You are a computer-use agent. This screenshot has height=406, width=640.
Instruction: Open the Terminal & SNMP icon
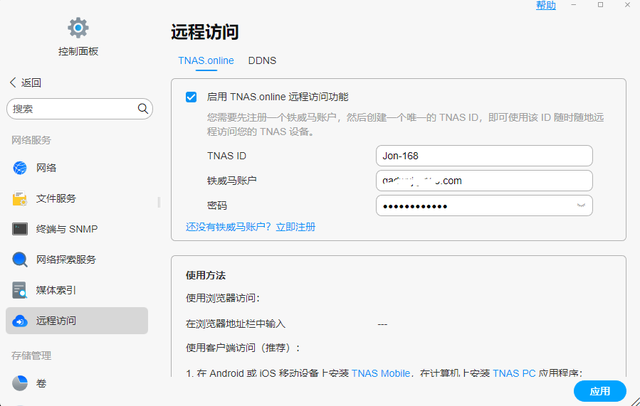click(x=20, y=229)
